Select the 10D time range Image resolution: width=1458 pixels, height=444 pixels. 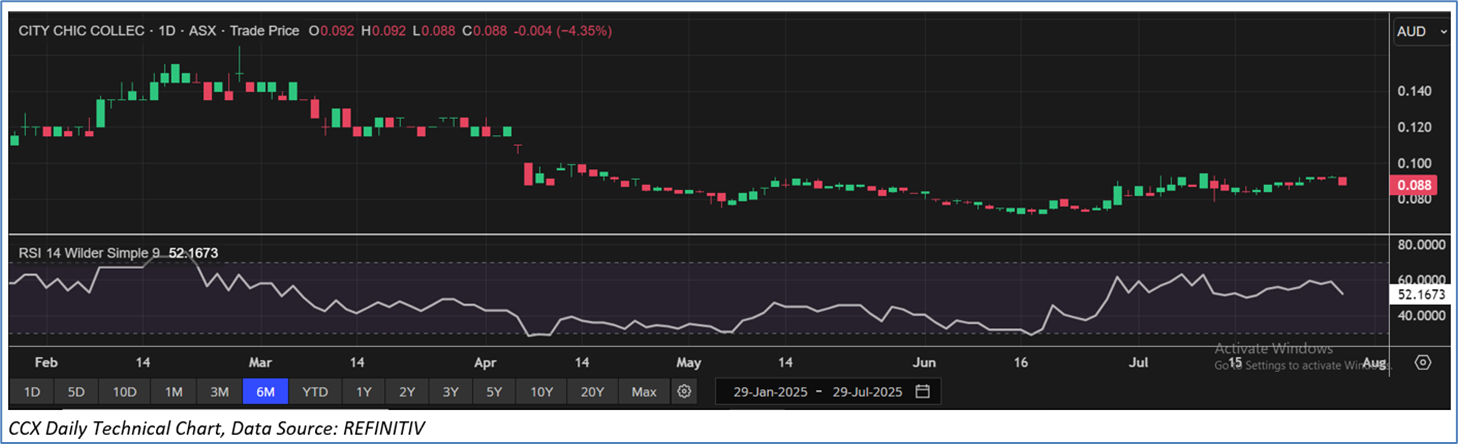tap(125, 391)
